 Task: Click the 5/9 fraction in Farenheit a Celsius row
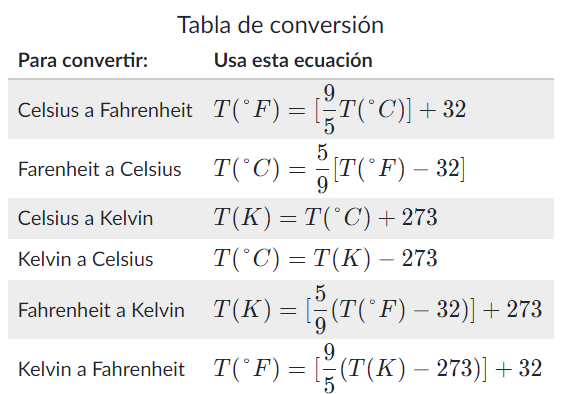point(322,169)
